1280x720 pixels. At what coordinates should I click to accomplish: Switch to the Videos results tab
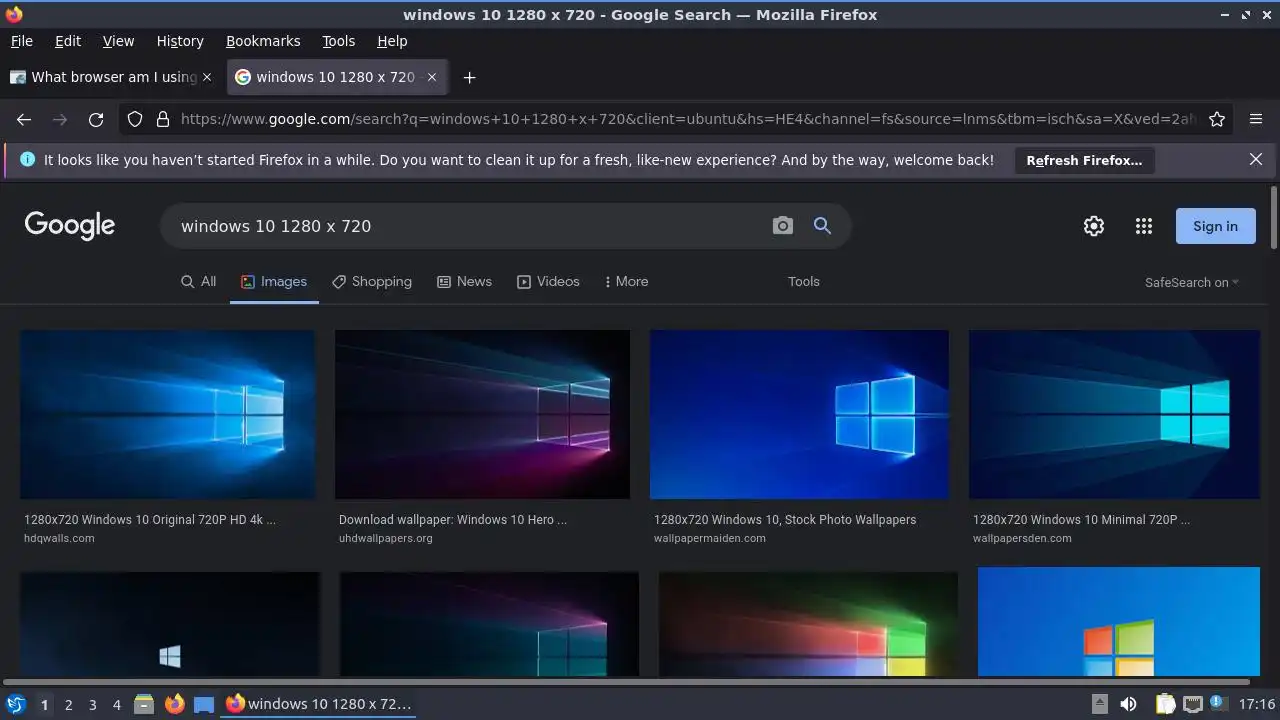[548, 282]
